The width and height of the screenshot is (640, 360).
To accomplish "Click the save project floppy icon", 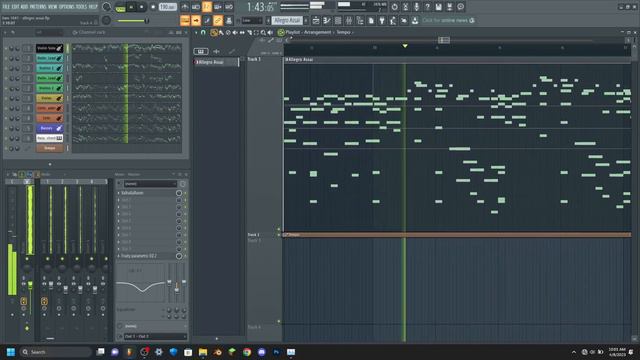I will pos(438,7).
